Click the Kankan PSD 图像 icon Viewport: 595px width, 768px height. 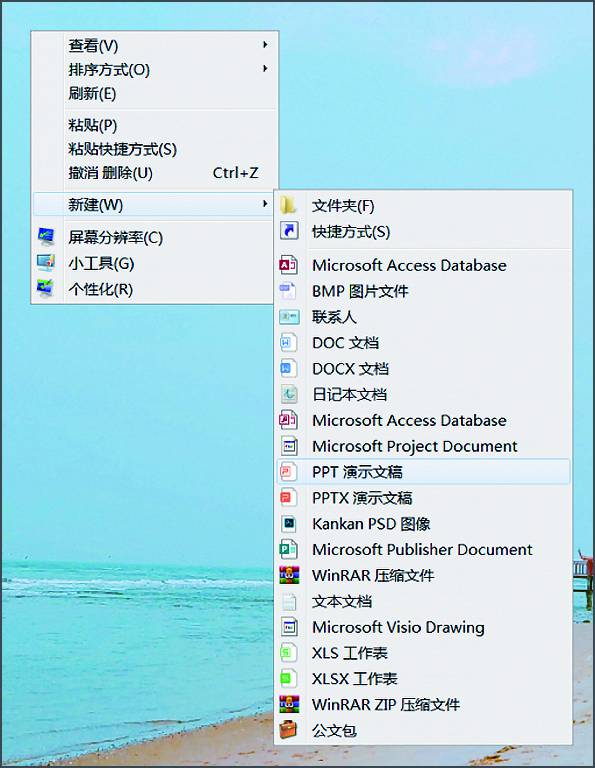point(288,523)
